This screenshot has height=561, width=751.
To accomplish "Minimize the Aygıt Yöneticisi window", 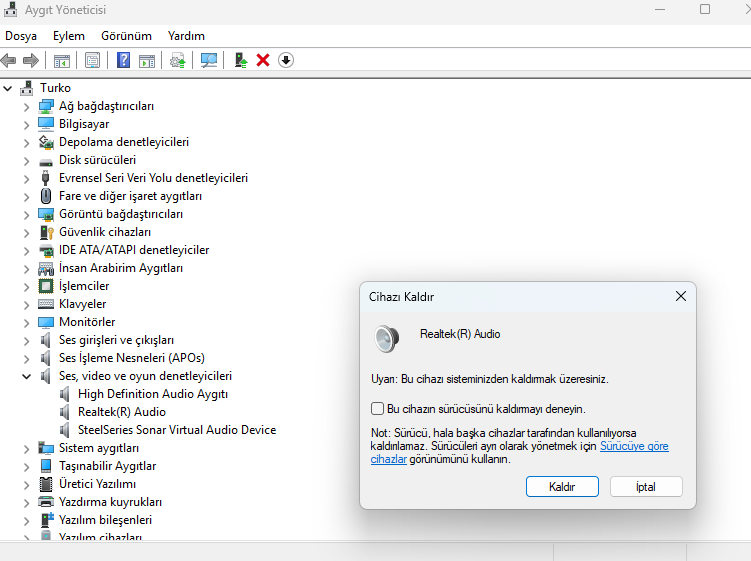I will click(x=660, y=10).
